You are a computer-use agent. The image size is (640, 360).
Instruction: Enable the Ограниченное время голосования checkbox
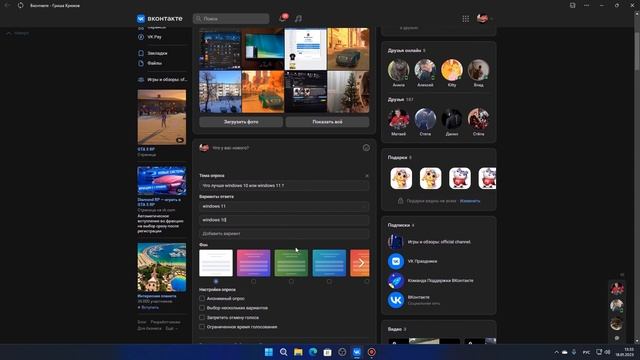pos(202,327)
